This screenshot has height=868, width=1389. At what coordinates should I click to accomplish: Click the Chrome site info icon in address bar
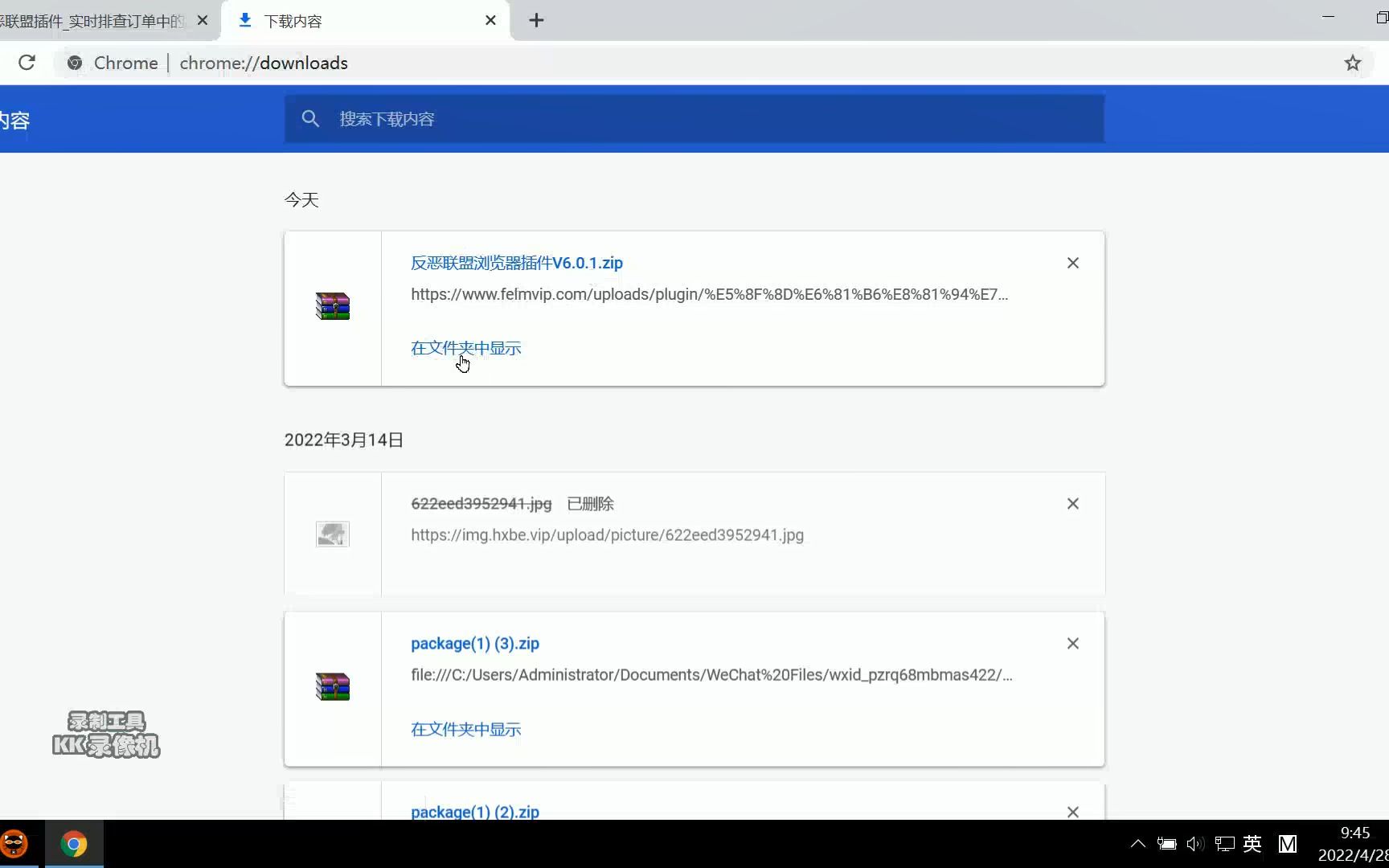click(x=75, y=63)
